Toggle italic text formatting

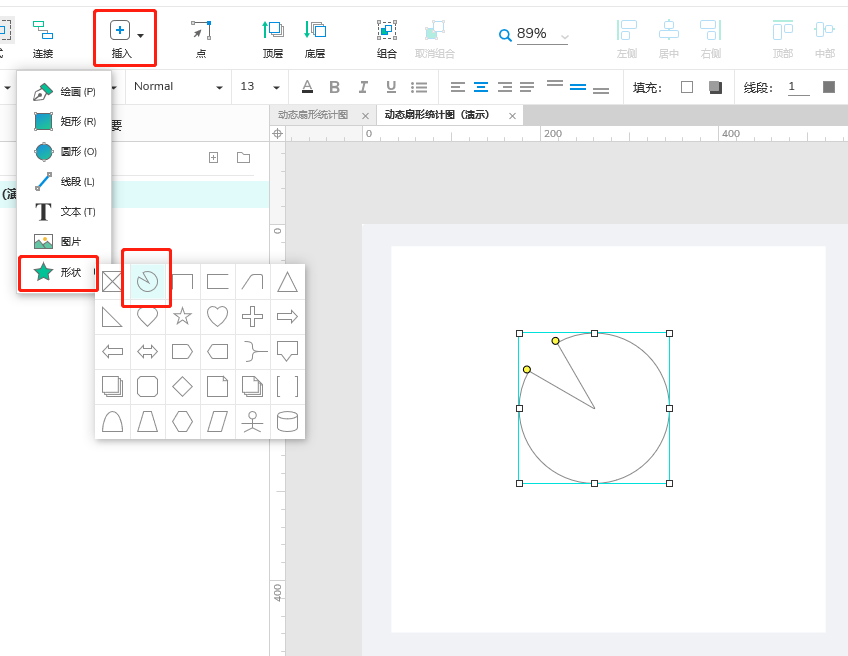[363, 87]
